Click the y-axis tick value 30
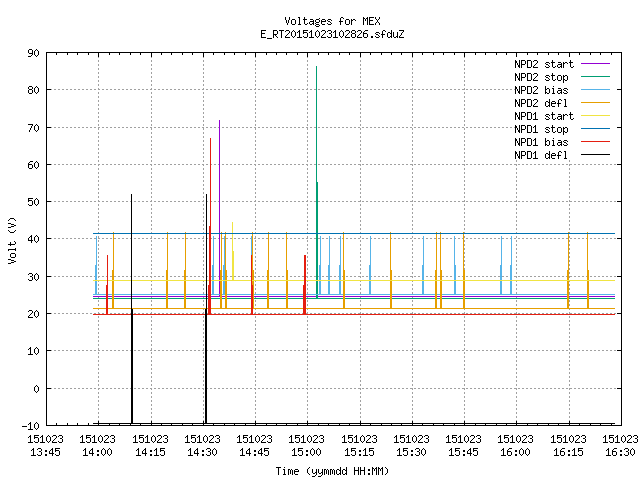The height and width of the screenshot is (480, 640). pos(33,277)
